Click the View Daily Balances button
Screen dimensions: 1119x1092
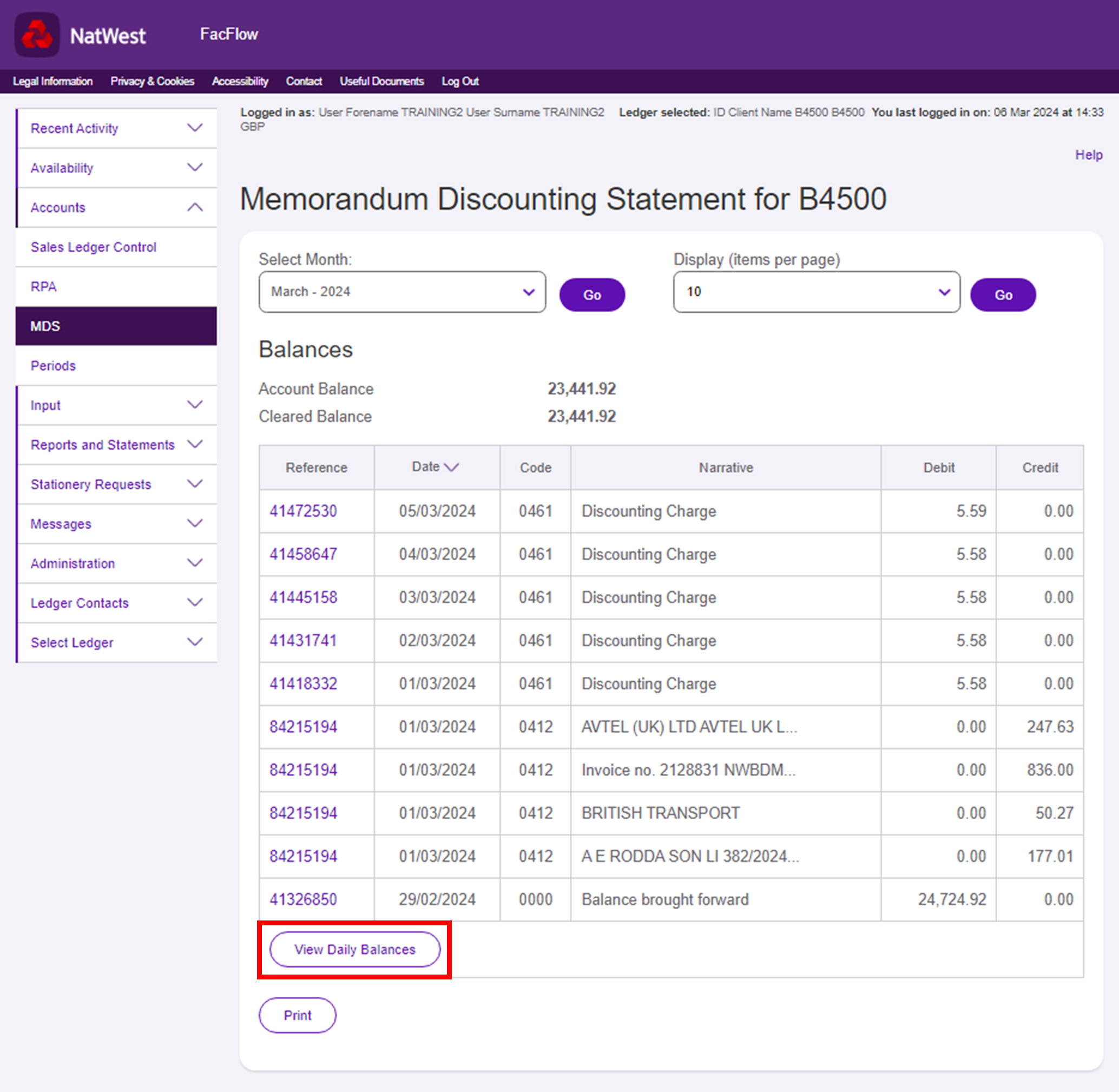[x=354, y=950]
